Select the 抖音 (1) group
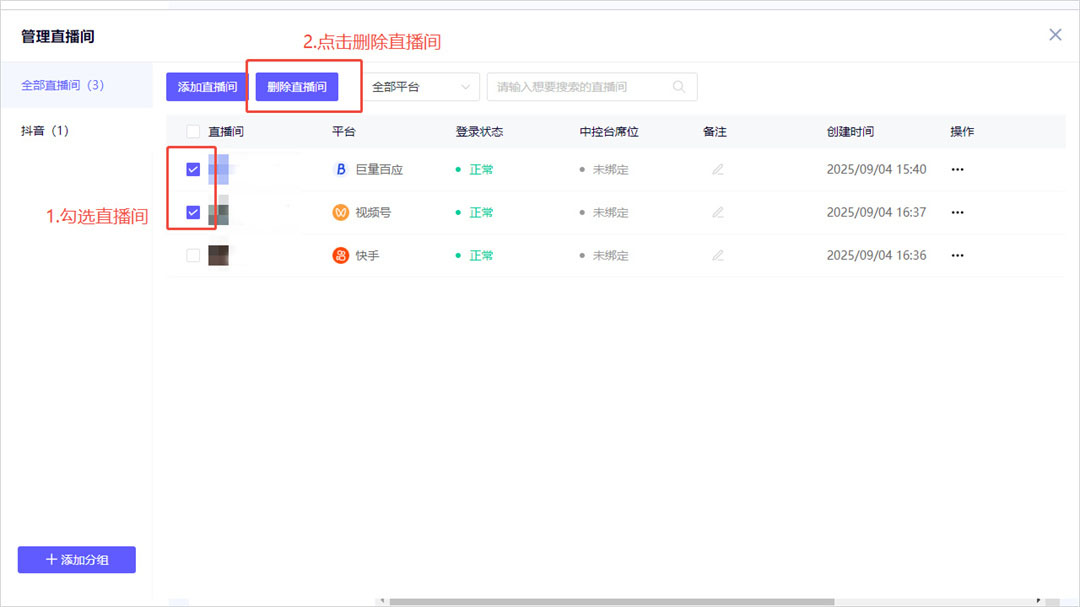Image resolution: width=1080 pixels, height=607 pixels. coord(45,131)
